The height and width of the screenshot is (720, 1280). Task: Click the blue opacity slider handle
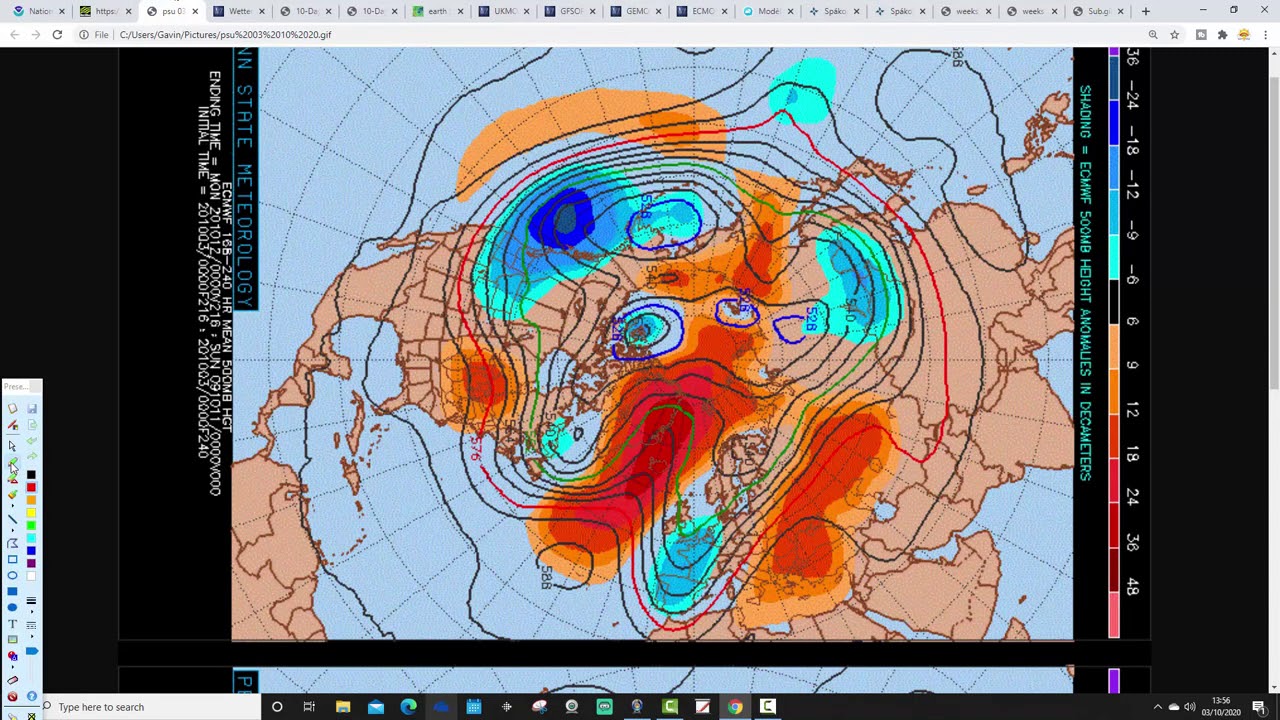pos(32,652)
